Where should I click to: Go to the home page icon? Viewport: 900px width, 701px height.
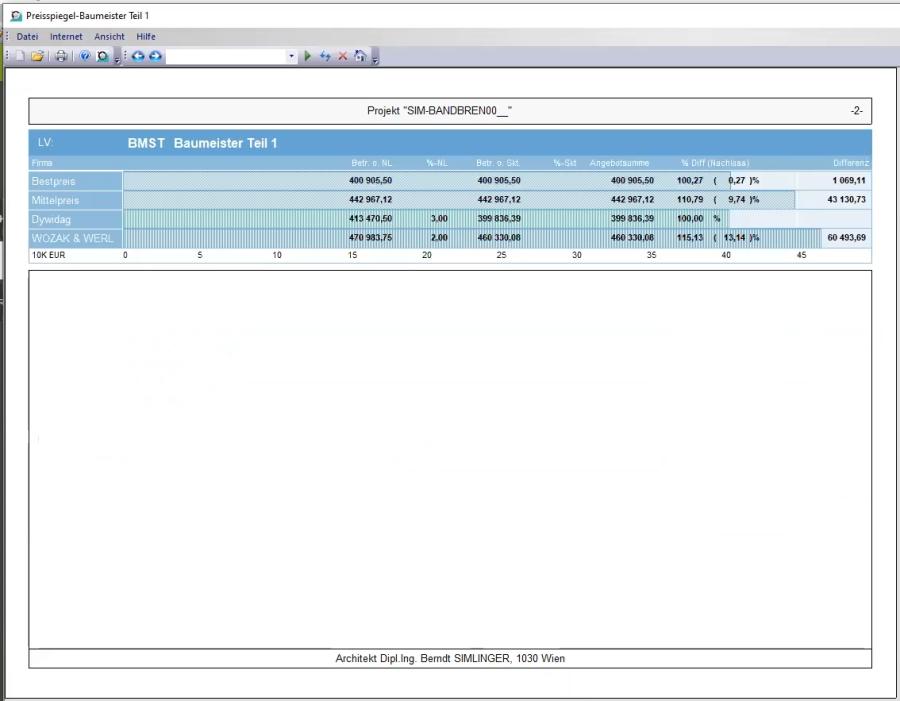coord(360,56)
